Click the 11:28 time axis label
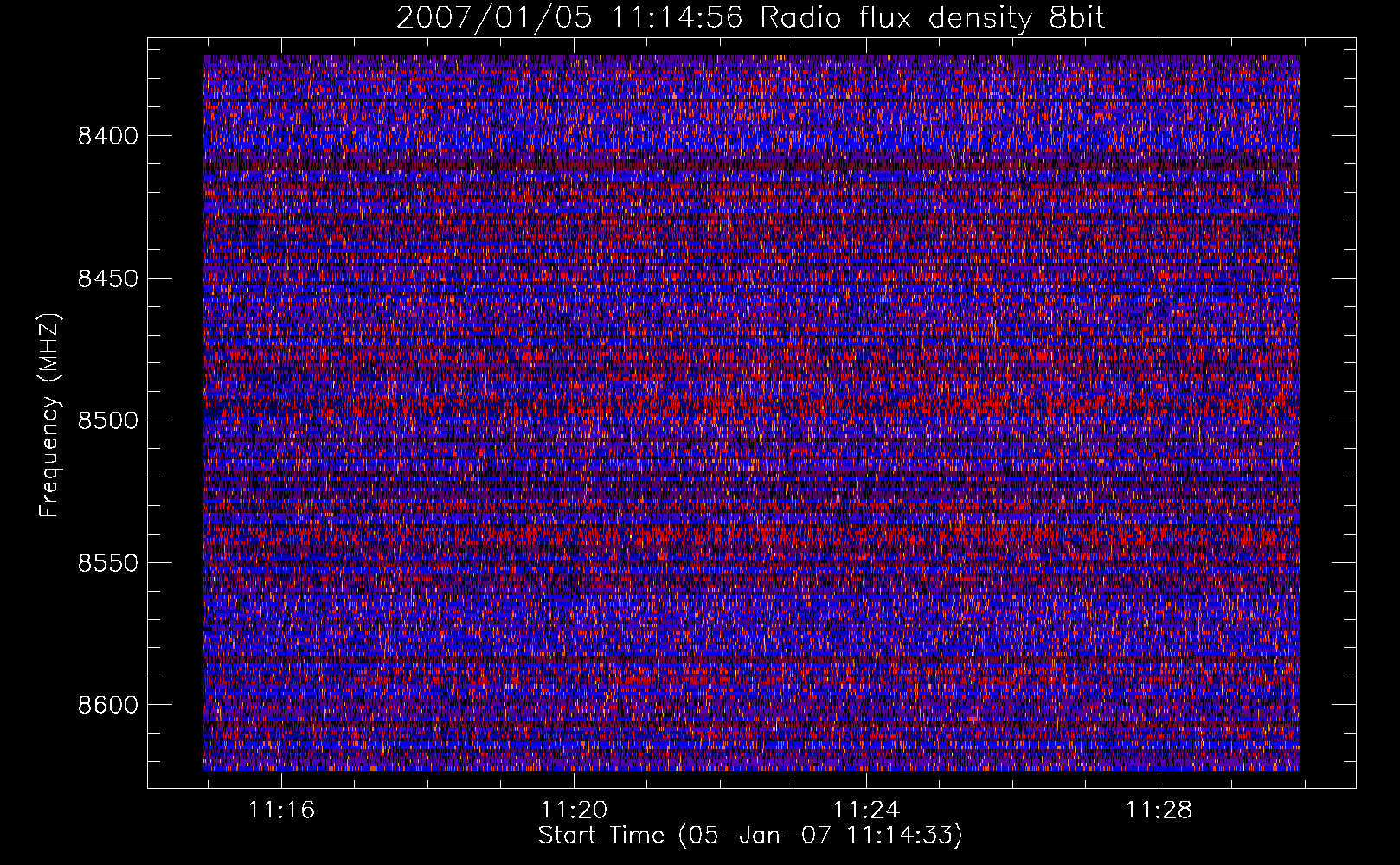 1159,811
